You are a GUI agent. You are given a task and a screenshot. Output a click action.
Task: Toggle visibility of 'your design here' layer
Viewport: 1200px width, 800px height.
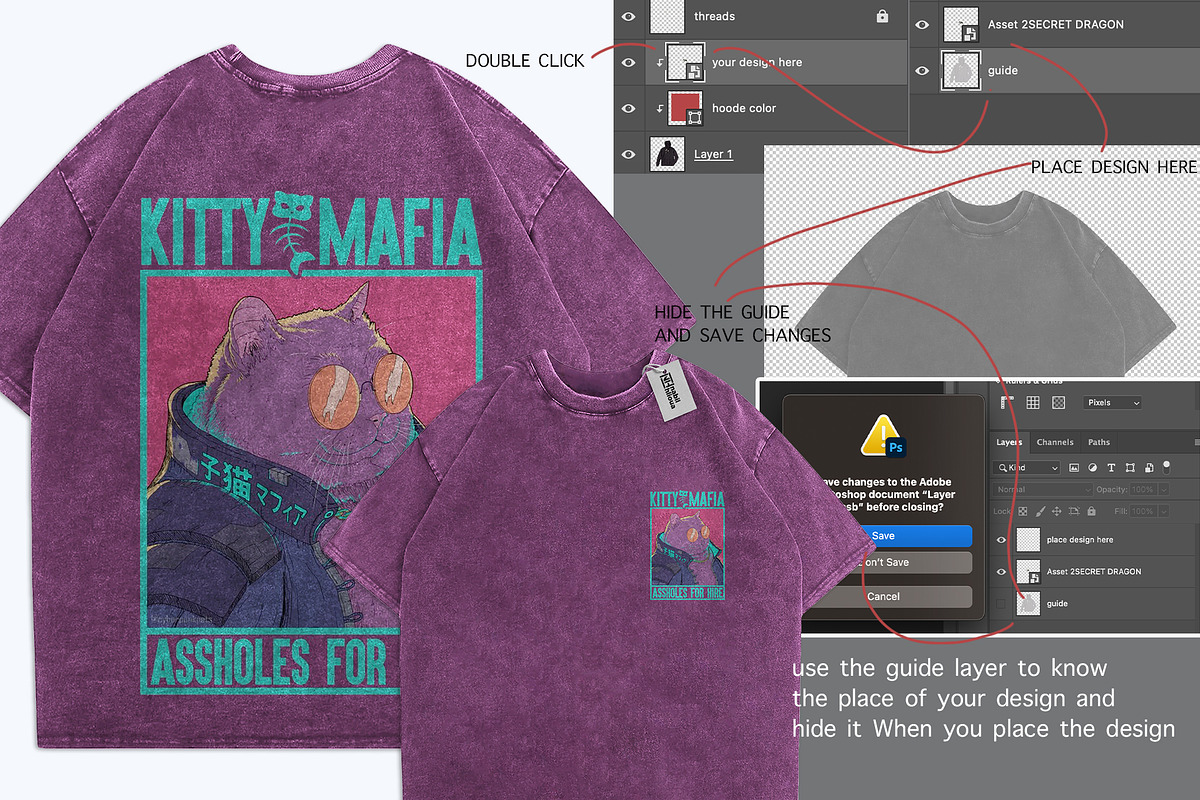pyautogui.click(x=628, y=62)
